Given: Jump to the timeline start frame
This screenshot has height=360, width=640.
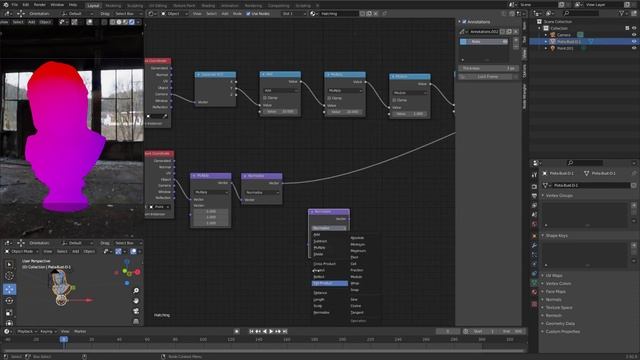Looking at the screenshot, I should 251,331.
